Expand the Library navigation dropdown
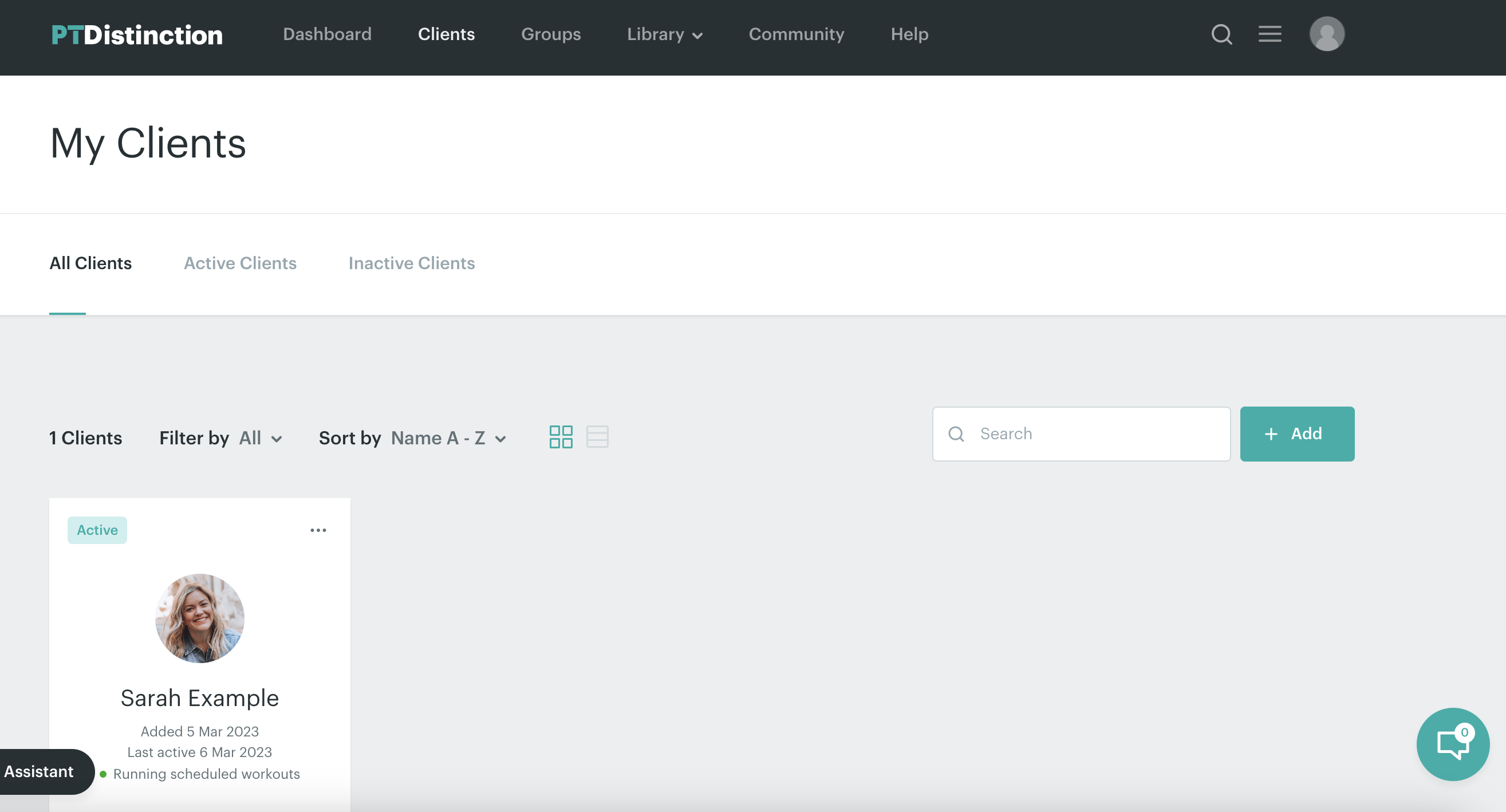The width and height of the screenshot is (1506, 812). 664,34
